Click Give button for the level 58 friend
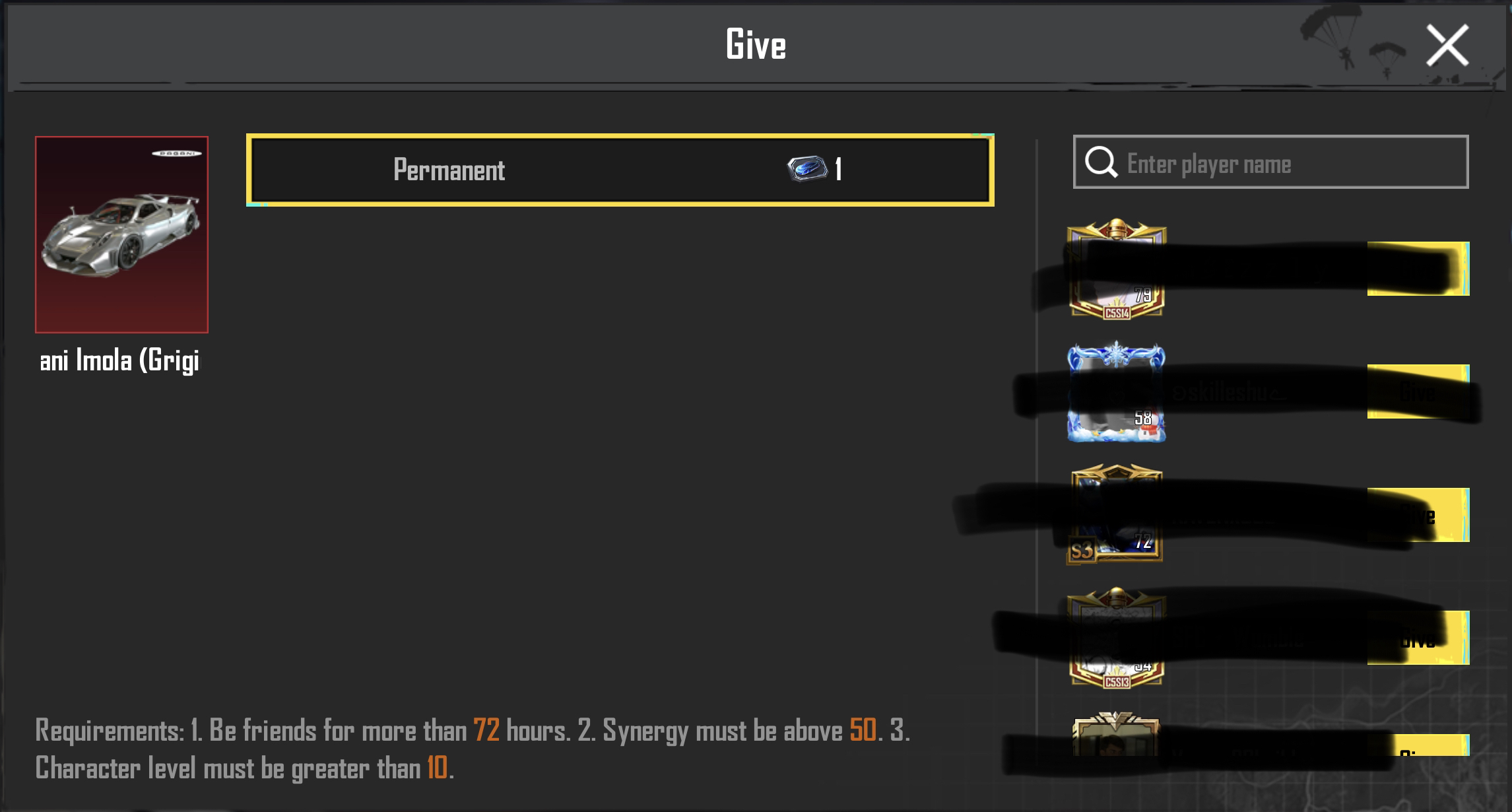The image size is (1512, 812). [1418, 391]
